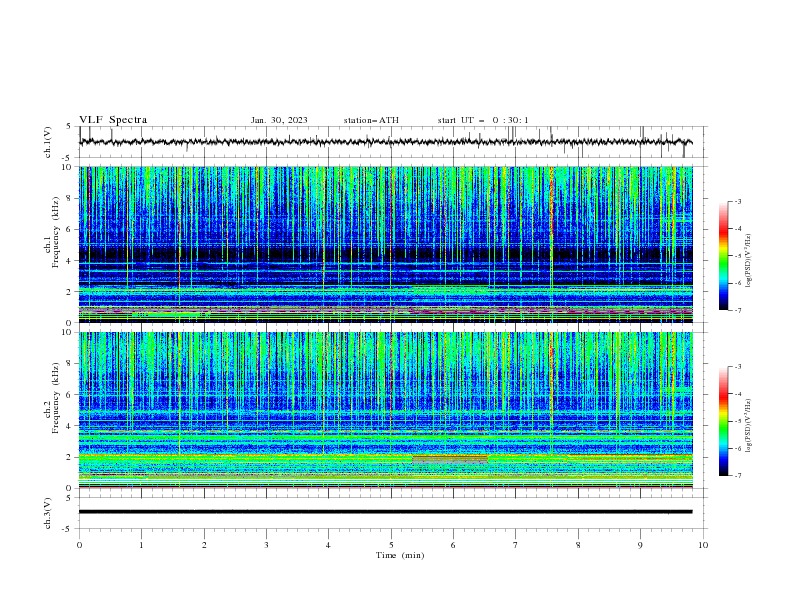The width and height of the screenshot is (792, 612).
Task: Select the "start UT = 0 :30: 1" text
Action: tap(483, 120)
